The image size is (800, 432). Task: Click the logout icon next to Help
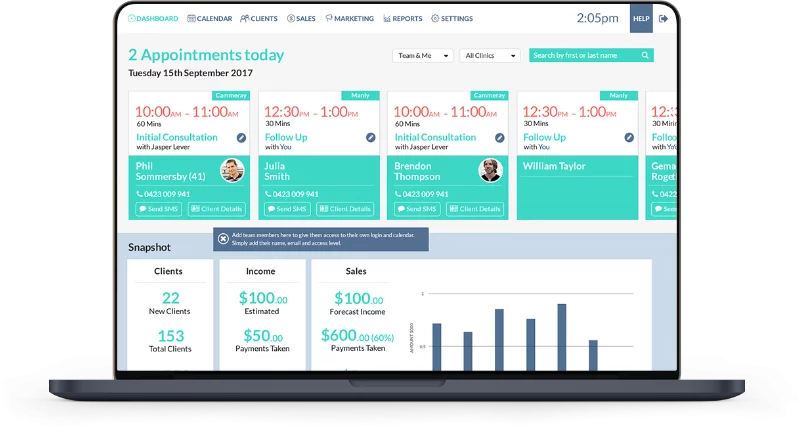[x=663, y=18]
